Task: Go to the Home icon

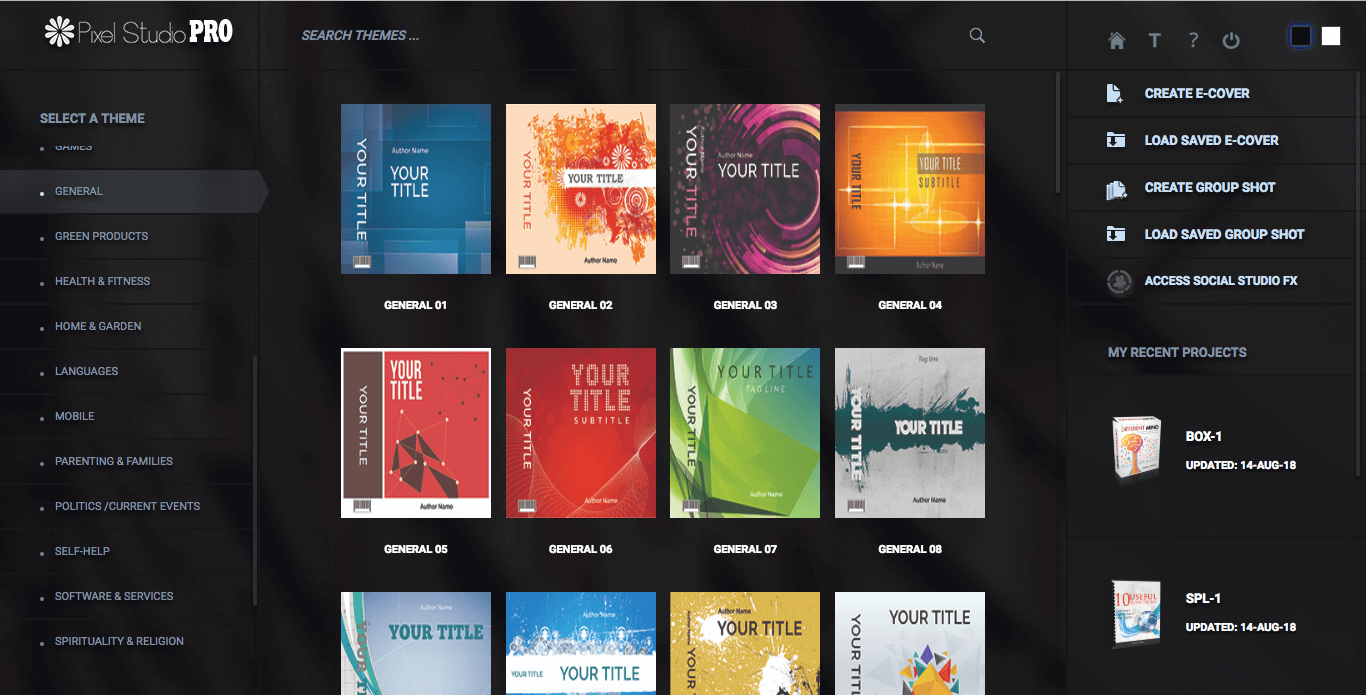Action: coord(1117,40)
